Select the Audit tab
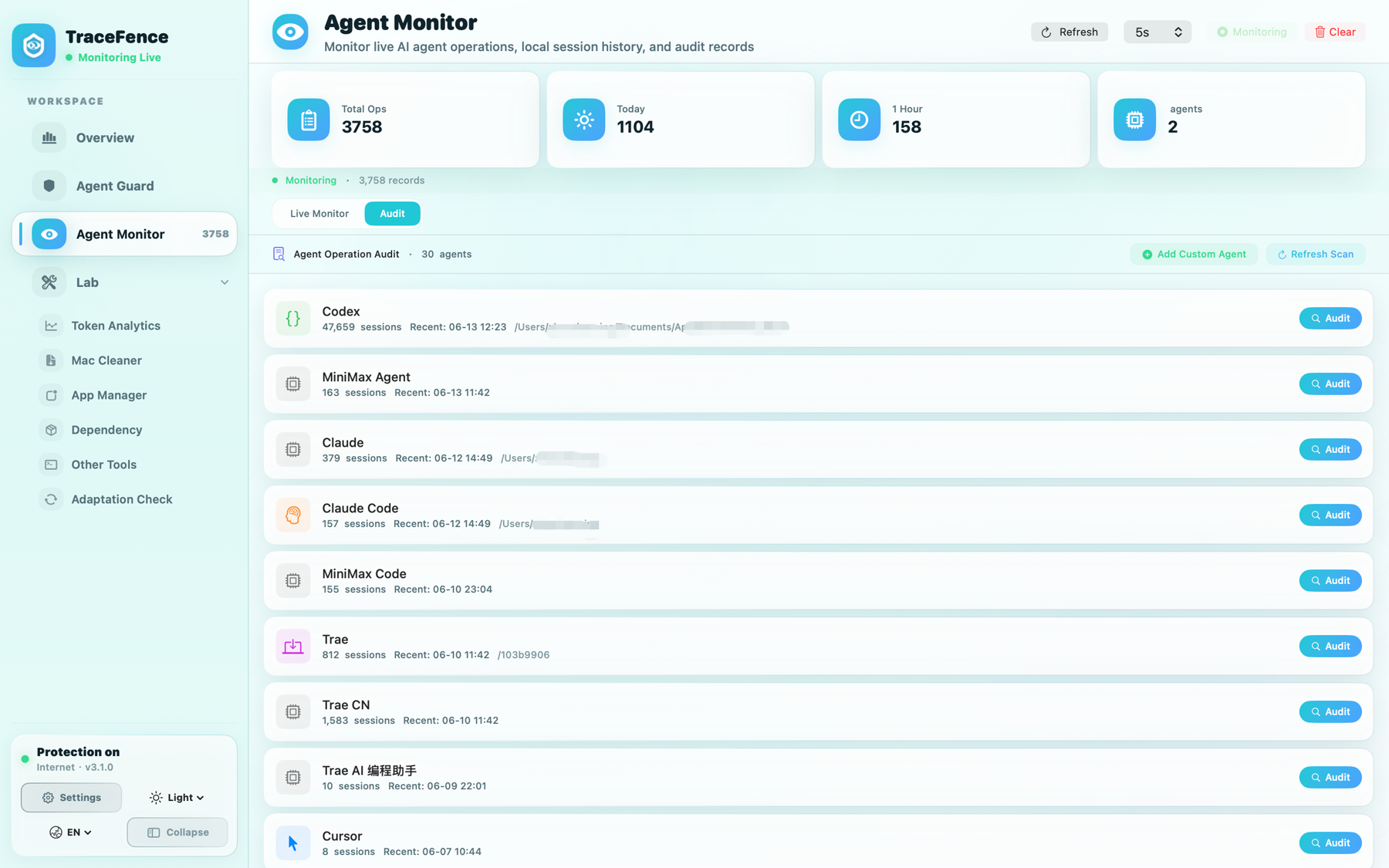 (x=392, y=214)
